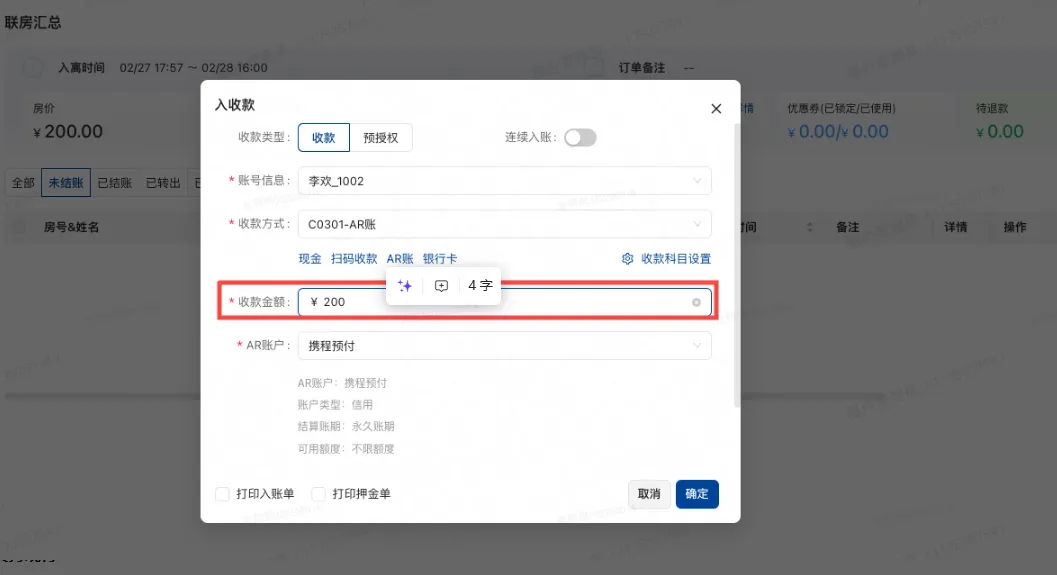Clear the 收款金额 field with the clear icon
This screenshot has width=1057, height=575.
click(696, 303)
